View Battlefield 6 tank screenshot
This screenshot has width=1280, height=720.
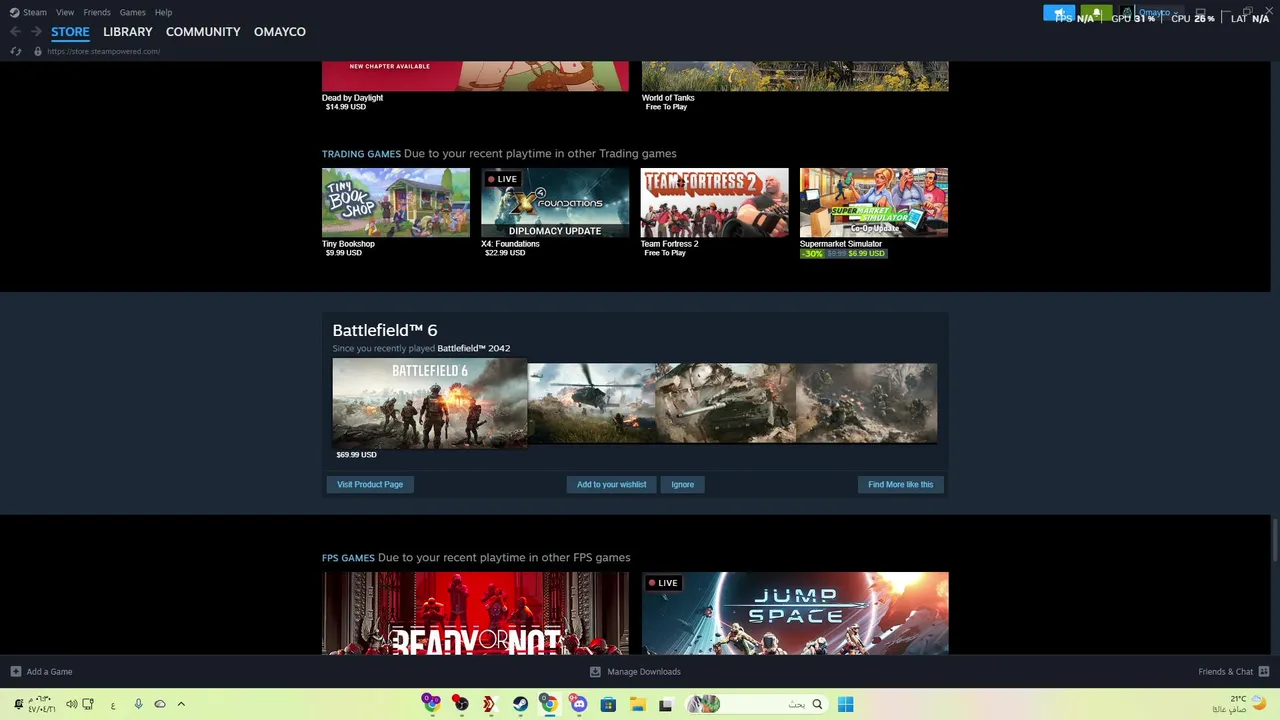coord(726,403)
